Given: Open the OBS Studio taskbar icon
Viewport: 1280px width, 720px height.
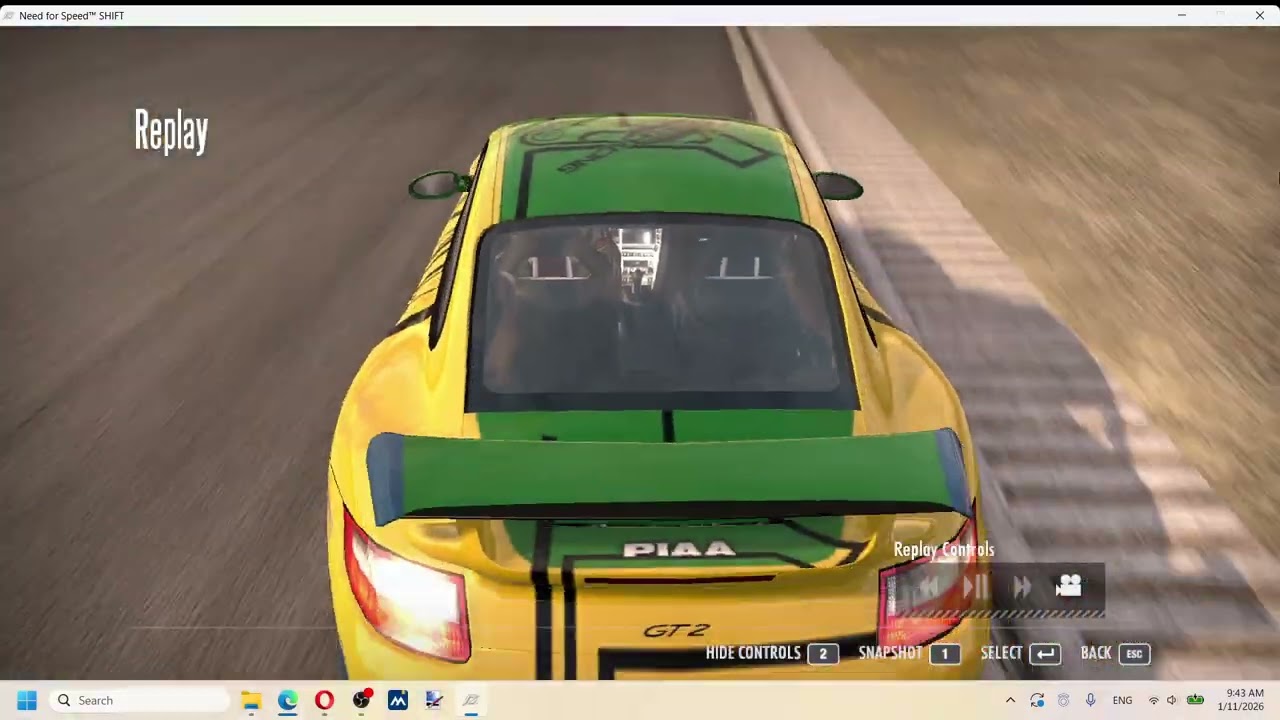Looking at the screenshot, I should tap(361, 700).
